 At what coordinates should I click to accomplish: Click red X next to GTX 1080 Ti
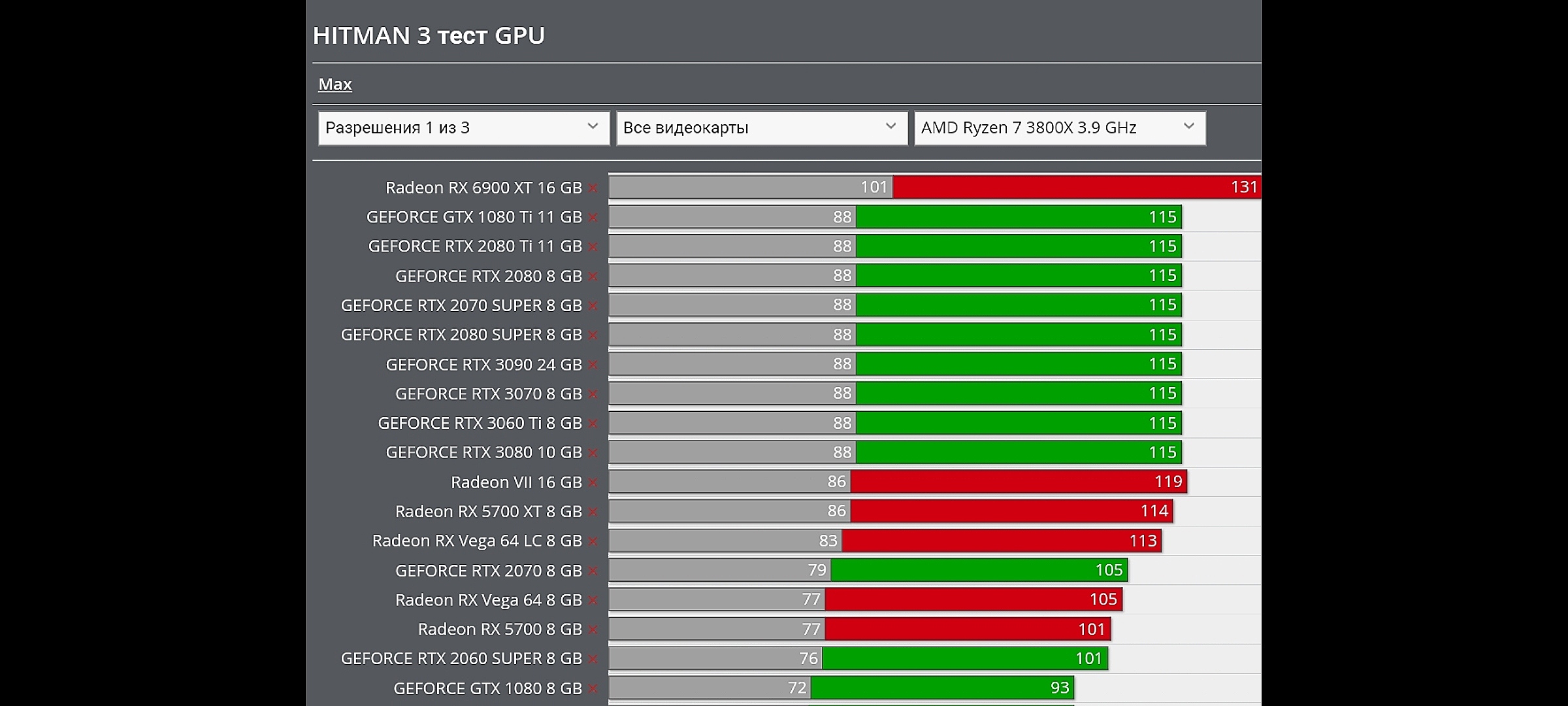(593, 218)
